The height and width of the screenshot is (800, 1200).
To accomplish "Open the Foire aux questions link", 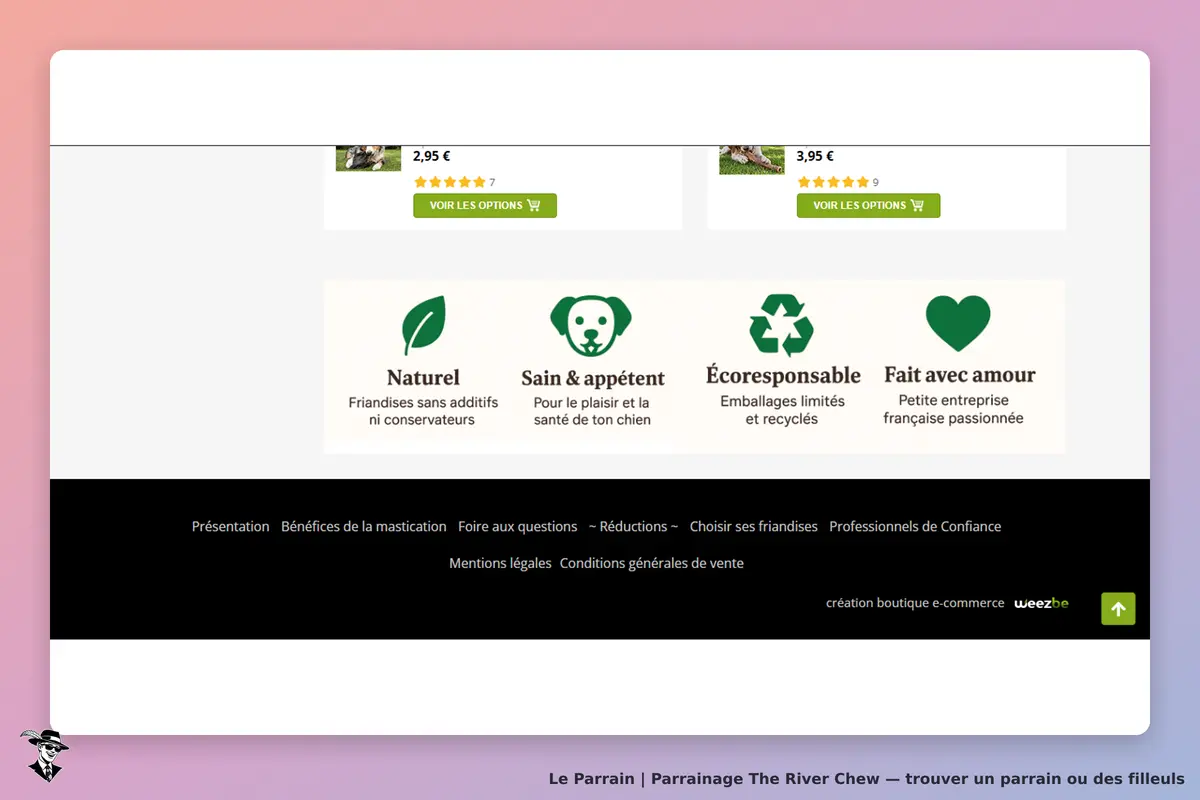I will pos(518,526).
